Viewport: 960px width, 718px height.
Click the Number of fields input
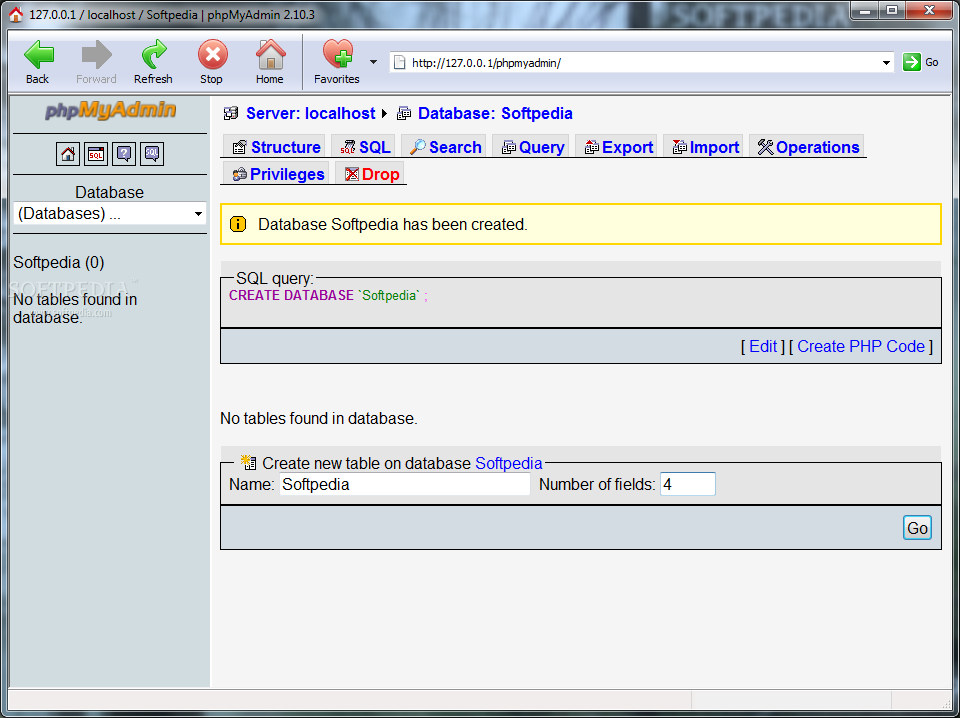(x=688, y=484)
